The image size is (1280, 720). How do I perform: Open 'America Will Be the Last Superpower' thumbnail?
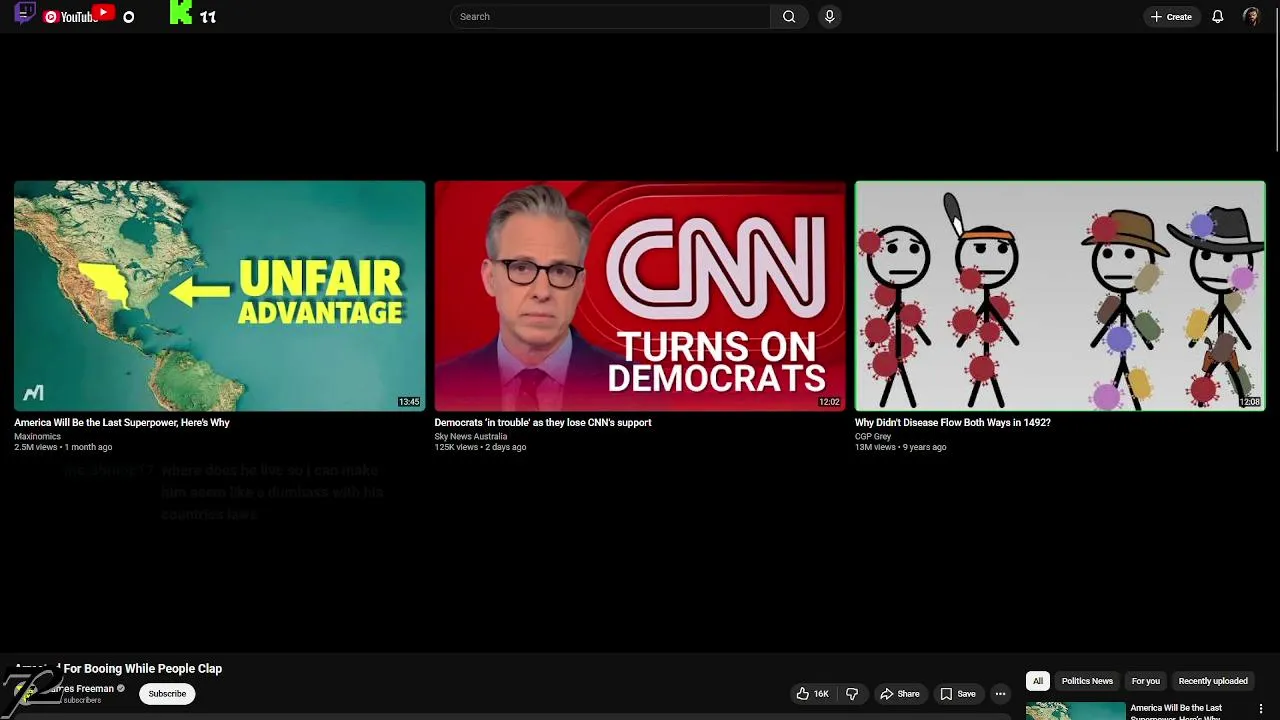[x=220, y=295]
